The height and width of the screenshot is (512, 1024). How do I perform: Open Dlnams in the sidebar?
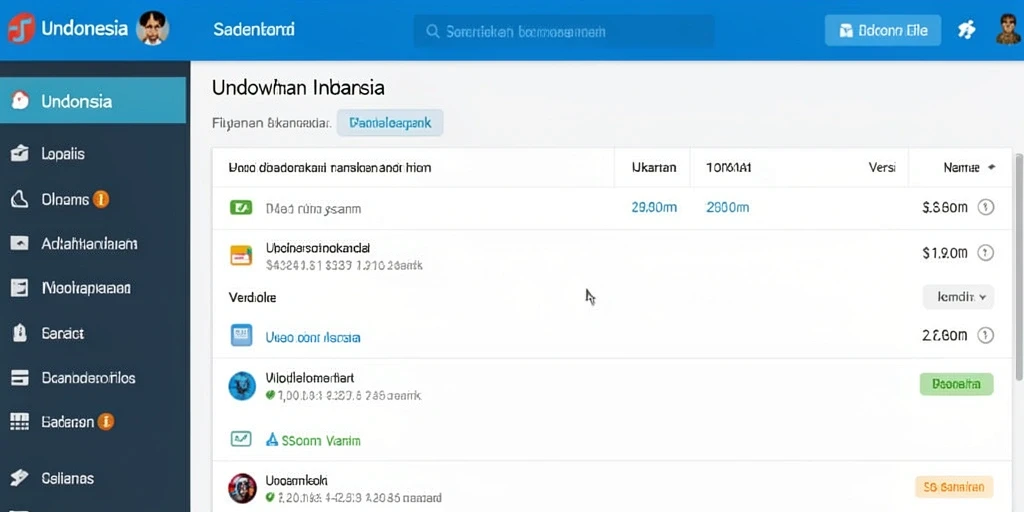tap(65, 200)
